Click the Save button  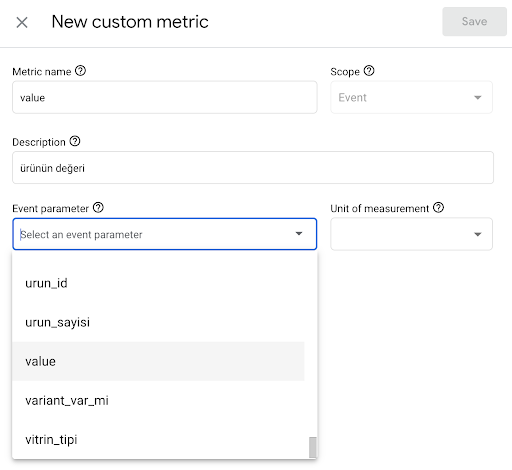(x=474, y=21)
